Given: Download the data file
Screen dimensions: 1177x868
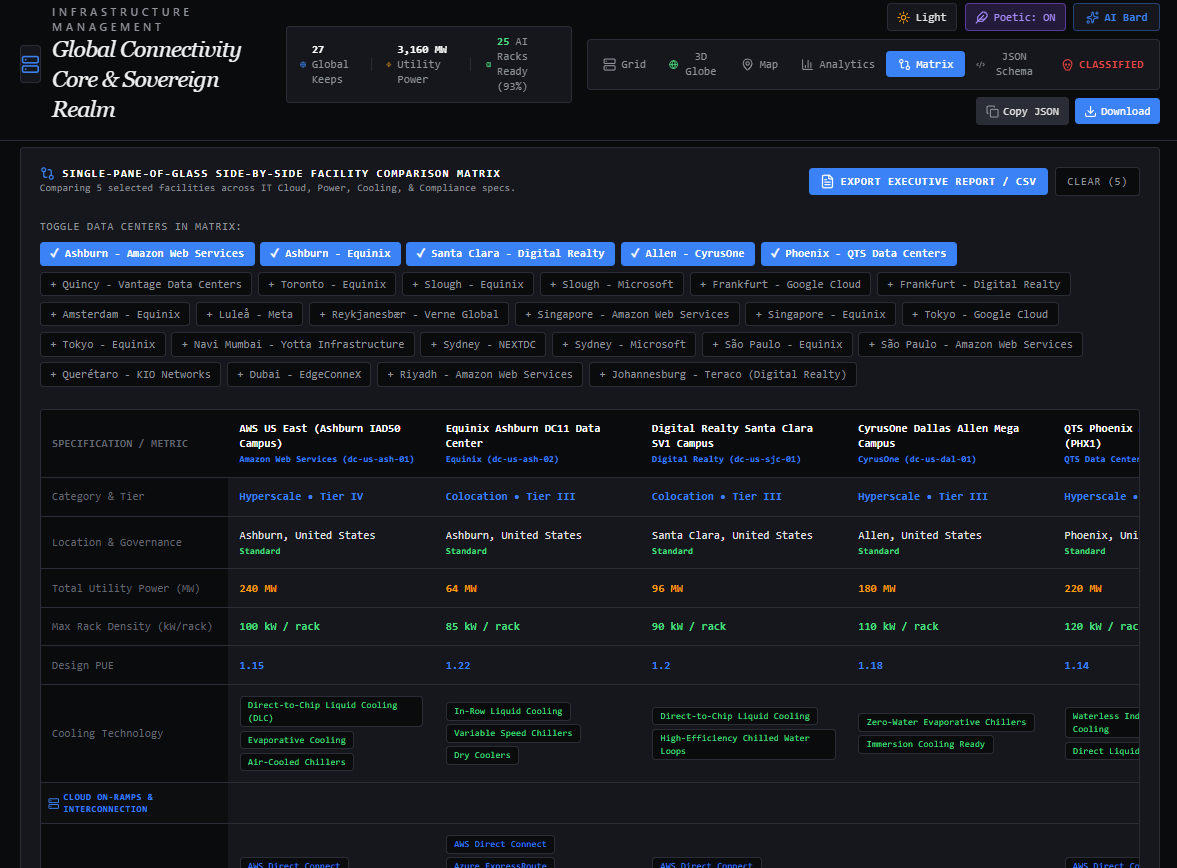Looking at the screenshot, I should pyautogui.click(x=1117, y=111).
